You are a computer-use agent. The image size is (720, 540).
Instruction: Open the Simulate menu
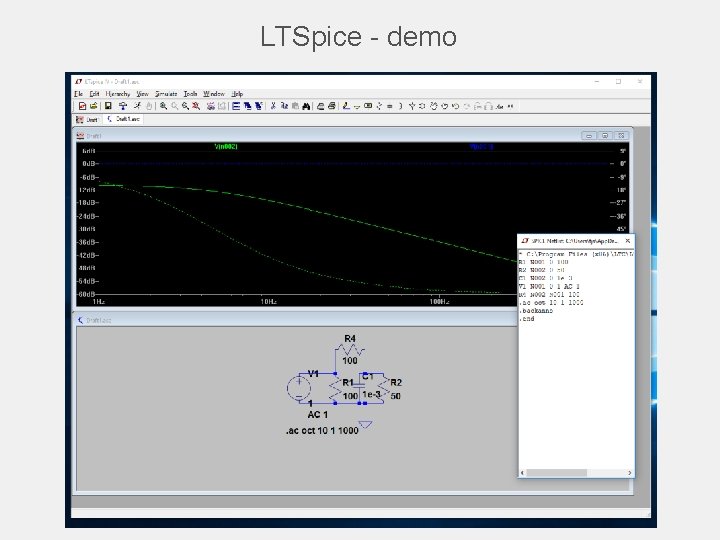tap(166, 93)
